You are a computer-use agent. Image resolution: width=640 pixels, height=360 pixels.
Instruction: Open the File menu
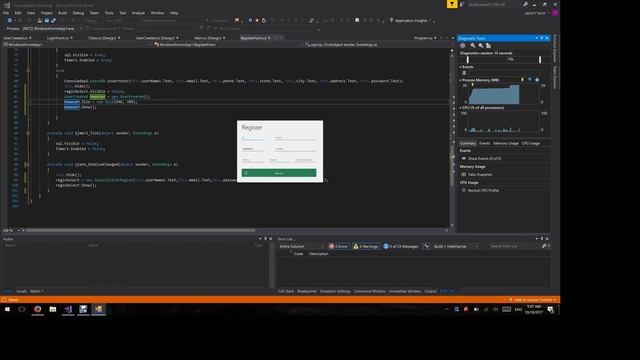coord(6,13)
